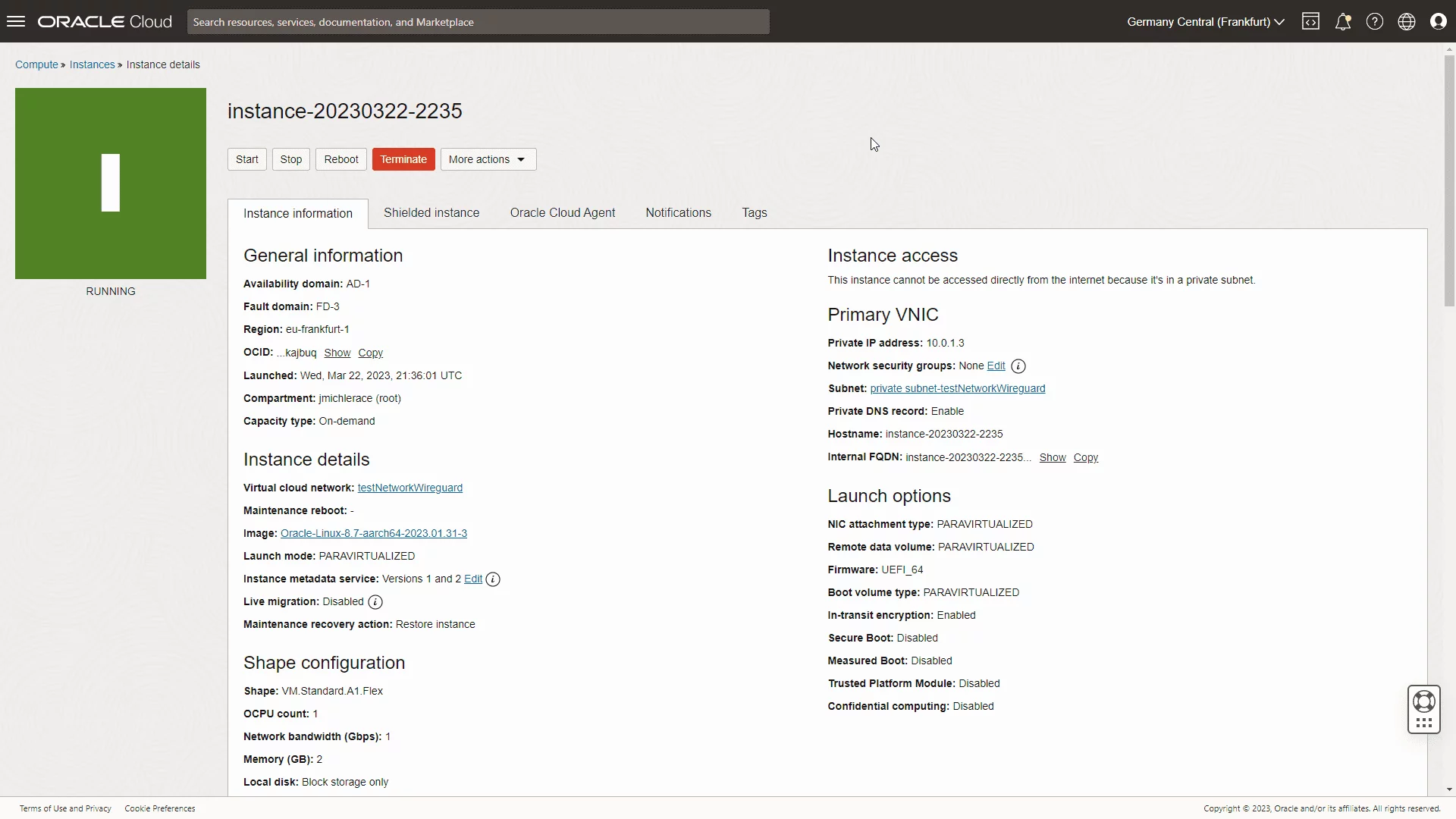Open the testNetworkWireguard virtual cloud network link

pos(410,488)
